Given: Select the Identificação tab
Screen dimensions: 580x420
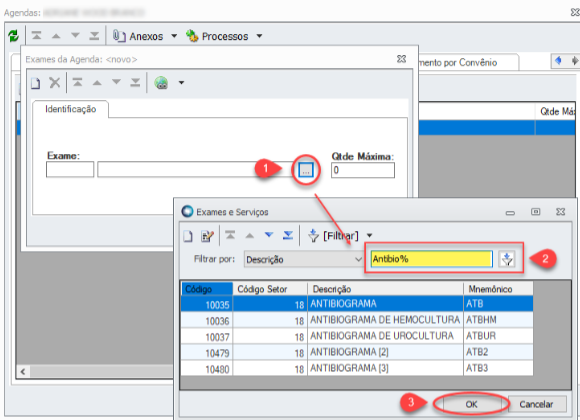Looking at the screenshot, I should 71,109.
